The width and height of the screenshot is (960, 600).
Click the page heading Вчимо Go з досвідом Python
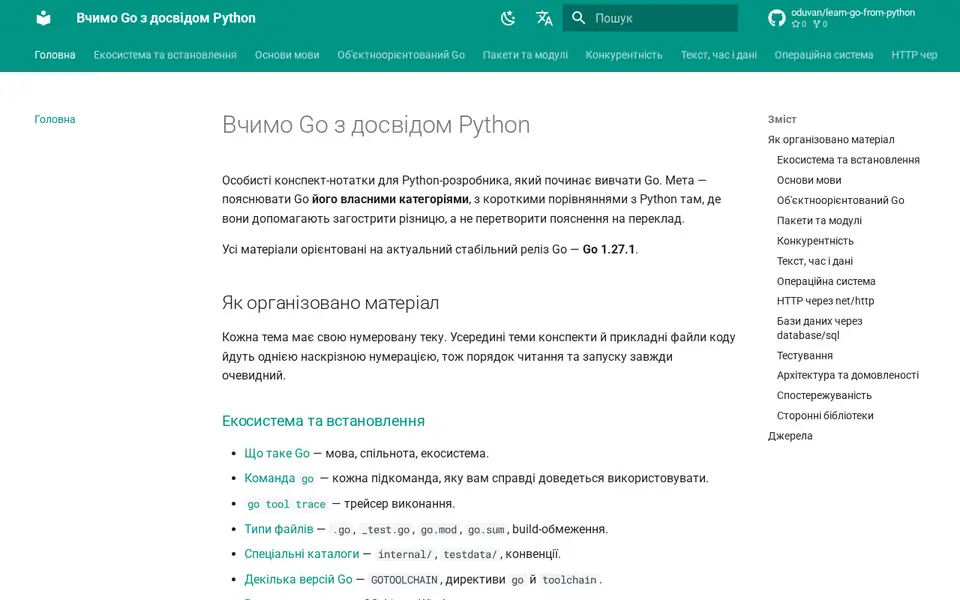pyautogui.click(x=375, y=125)
